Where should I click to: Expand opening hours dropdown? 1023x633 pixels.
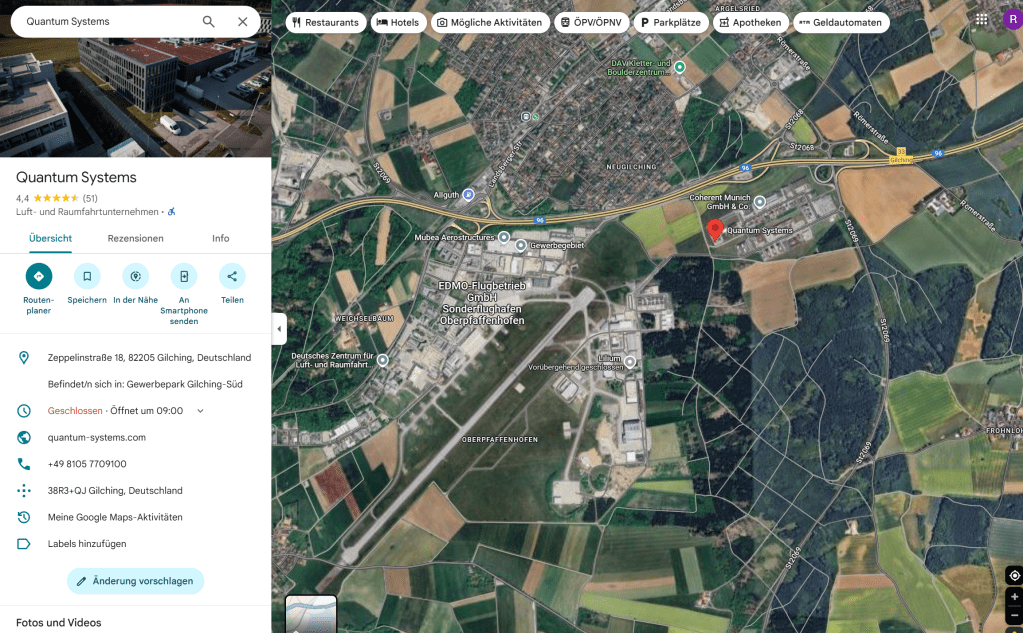coord(200,411)
